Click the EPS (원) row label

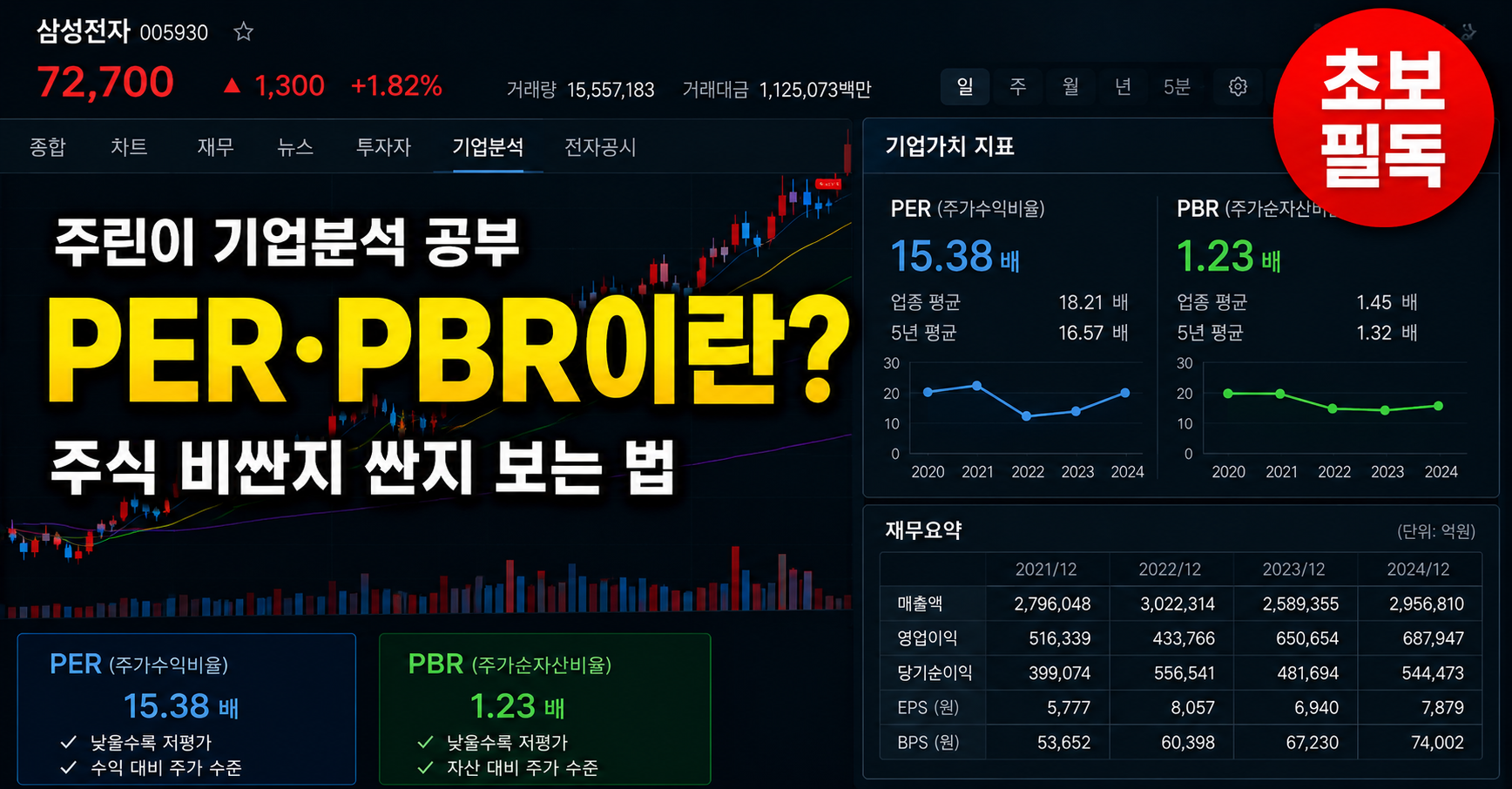(928, 708)
